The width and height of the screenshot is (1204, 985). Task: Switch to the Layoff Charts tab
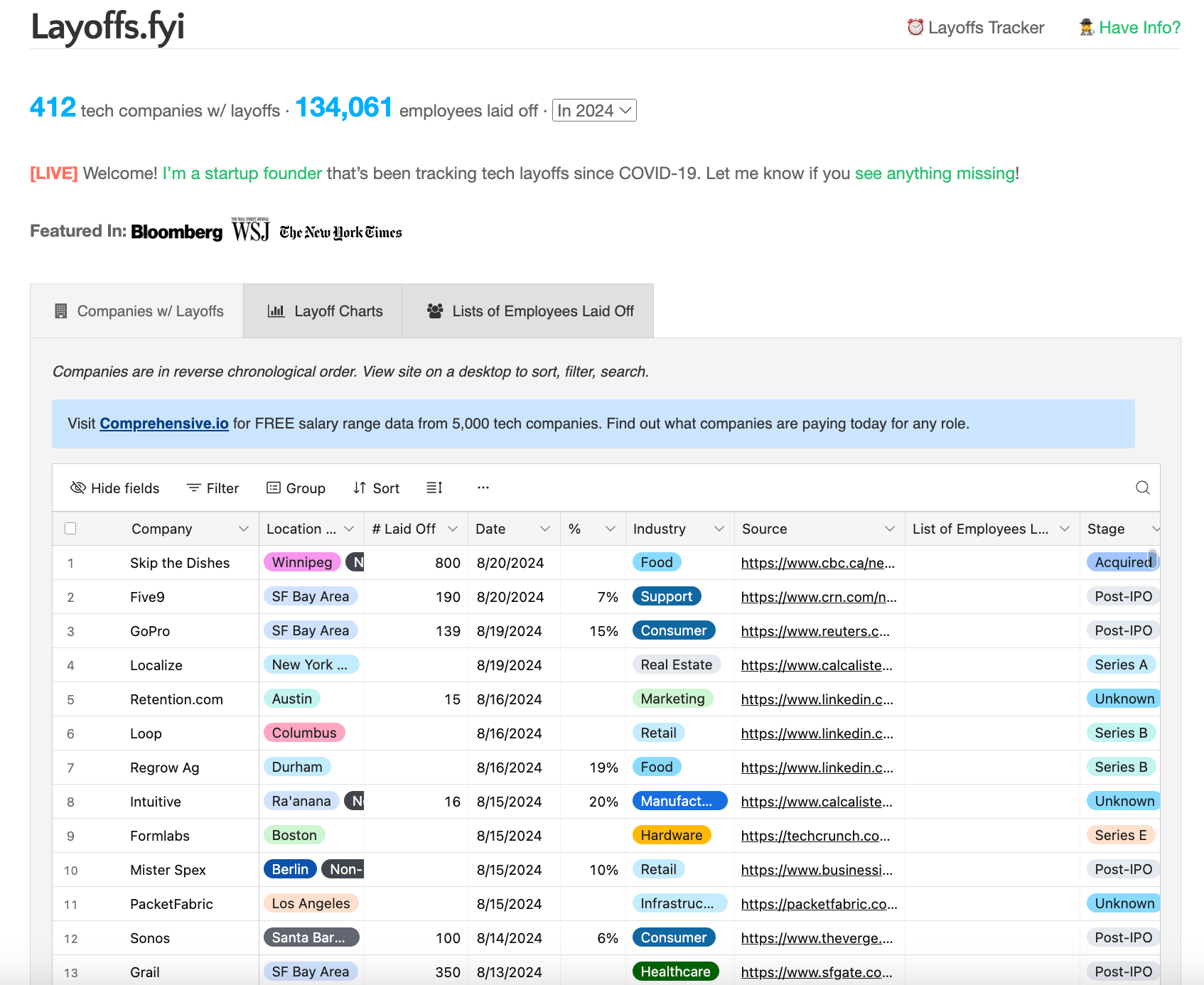coord(323,311)
